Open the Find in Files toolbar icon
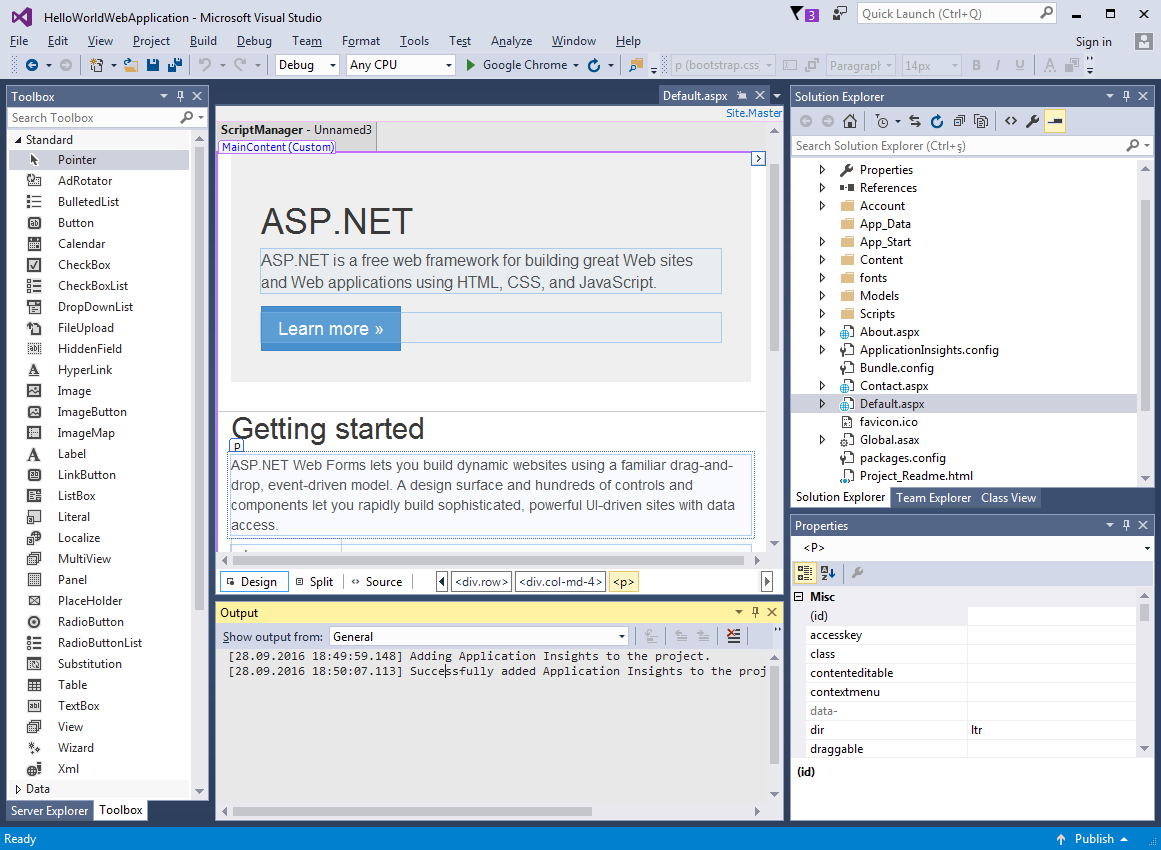Image resolution: width=1161 pixels, height=850 pixels. click(x=635, y=65)
